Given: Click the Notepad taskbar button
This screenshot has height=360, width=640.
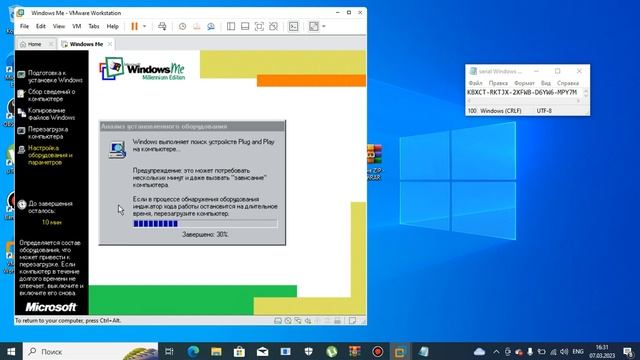Looking at the screenshot, I should pos(424,351).
